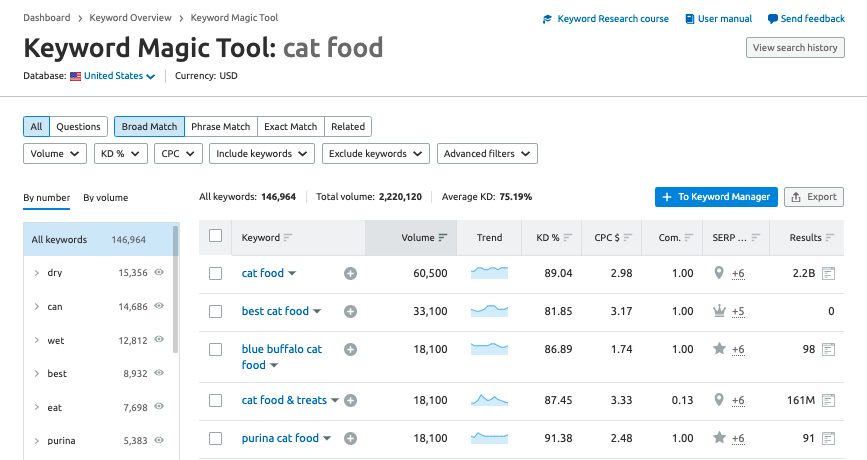This screenshot has width=867, height=460.
Task: Click location pin in 'cat food & treats' row
Action: pos(718,400)
